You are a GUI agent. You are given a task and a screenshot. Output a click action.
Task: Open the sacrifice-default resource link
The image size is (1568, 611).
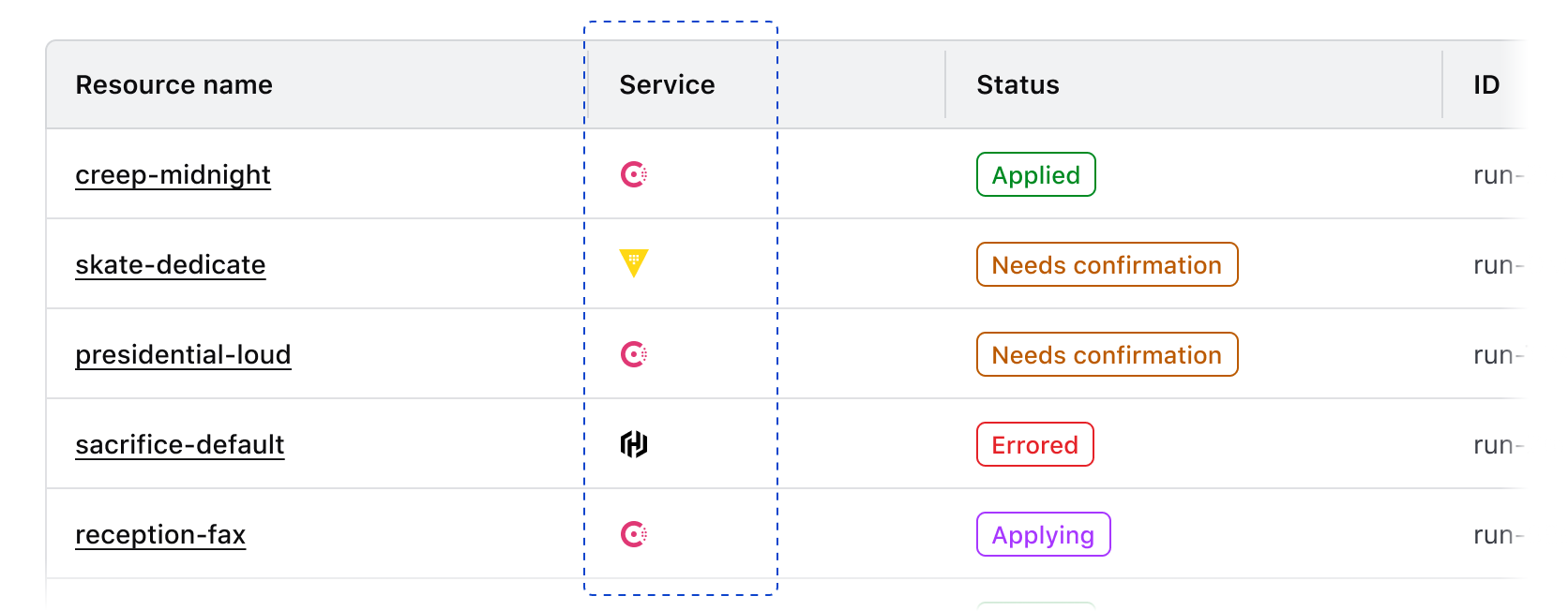(x=179, y=445)
